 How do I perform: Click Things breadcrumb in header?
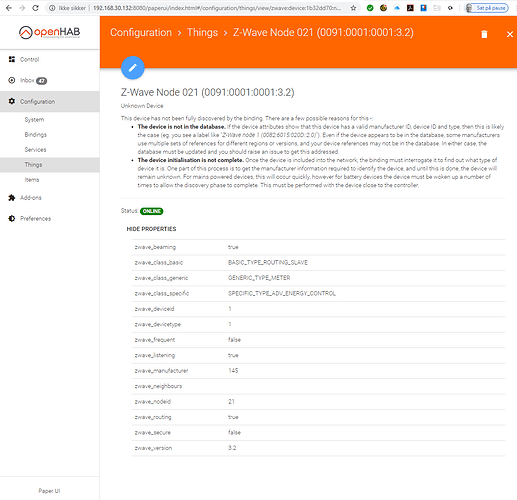point(202,32)
